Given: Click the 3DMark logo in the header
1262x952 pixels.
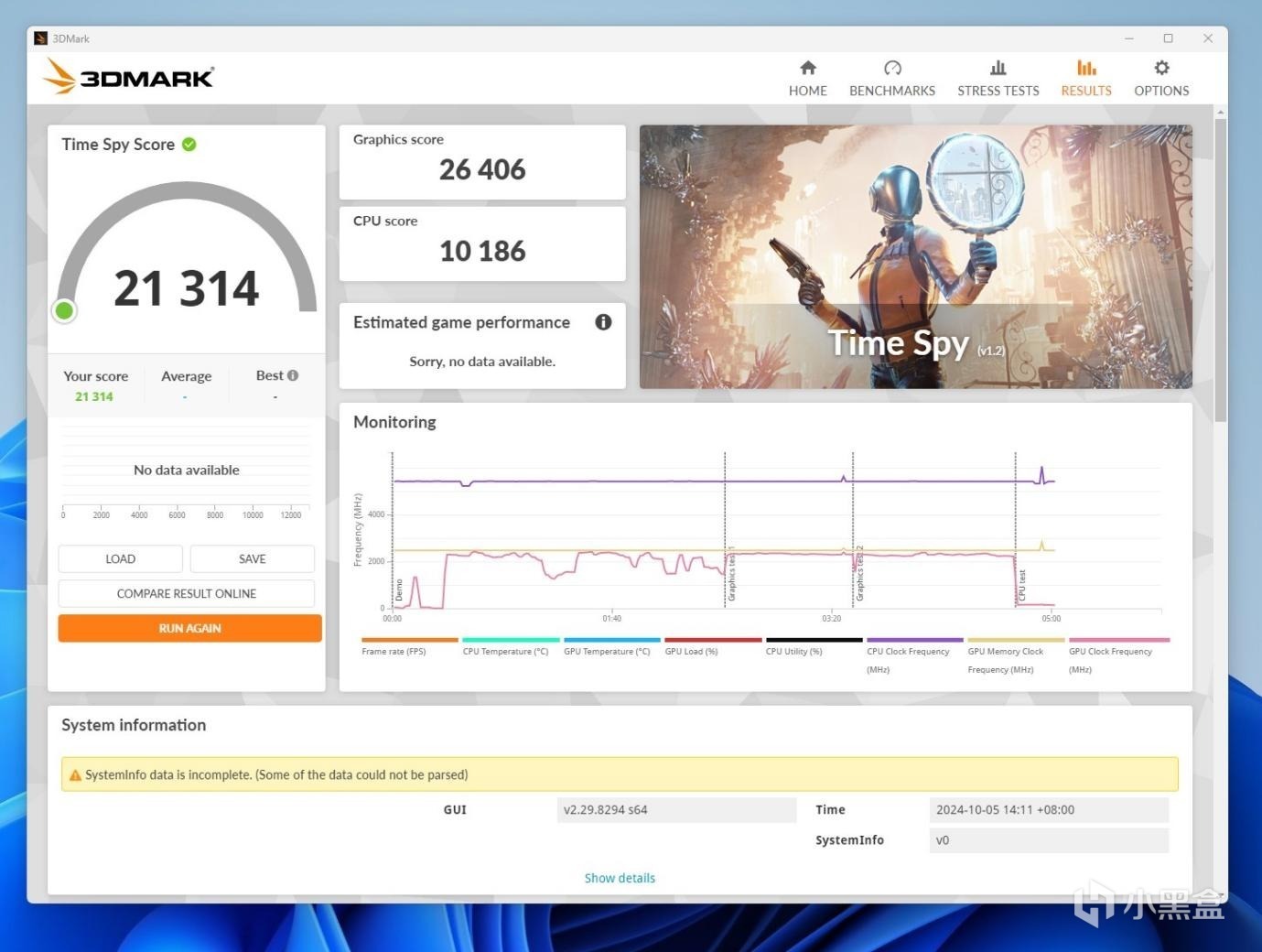Looking at the screenshot, I should point(129,76).
